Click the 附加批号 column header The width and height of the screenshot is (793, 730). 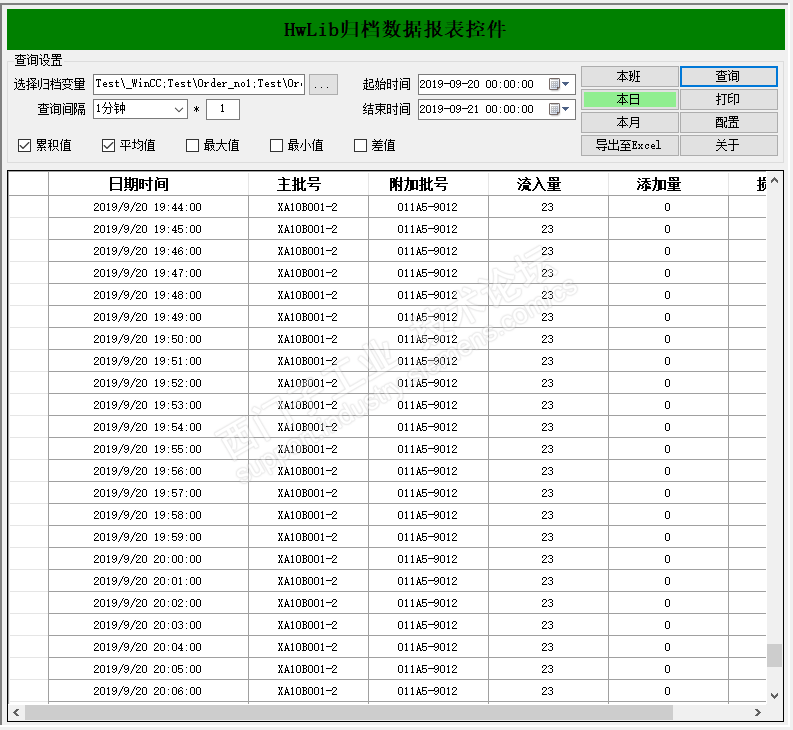428,184
